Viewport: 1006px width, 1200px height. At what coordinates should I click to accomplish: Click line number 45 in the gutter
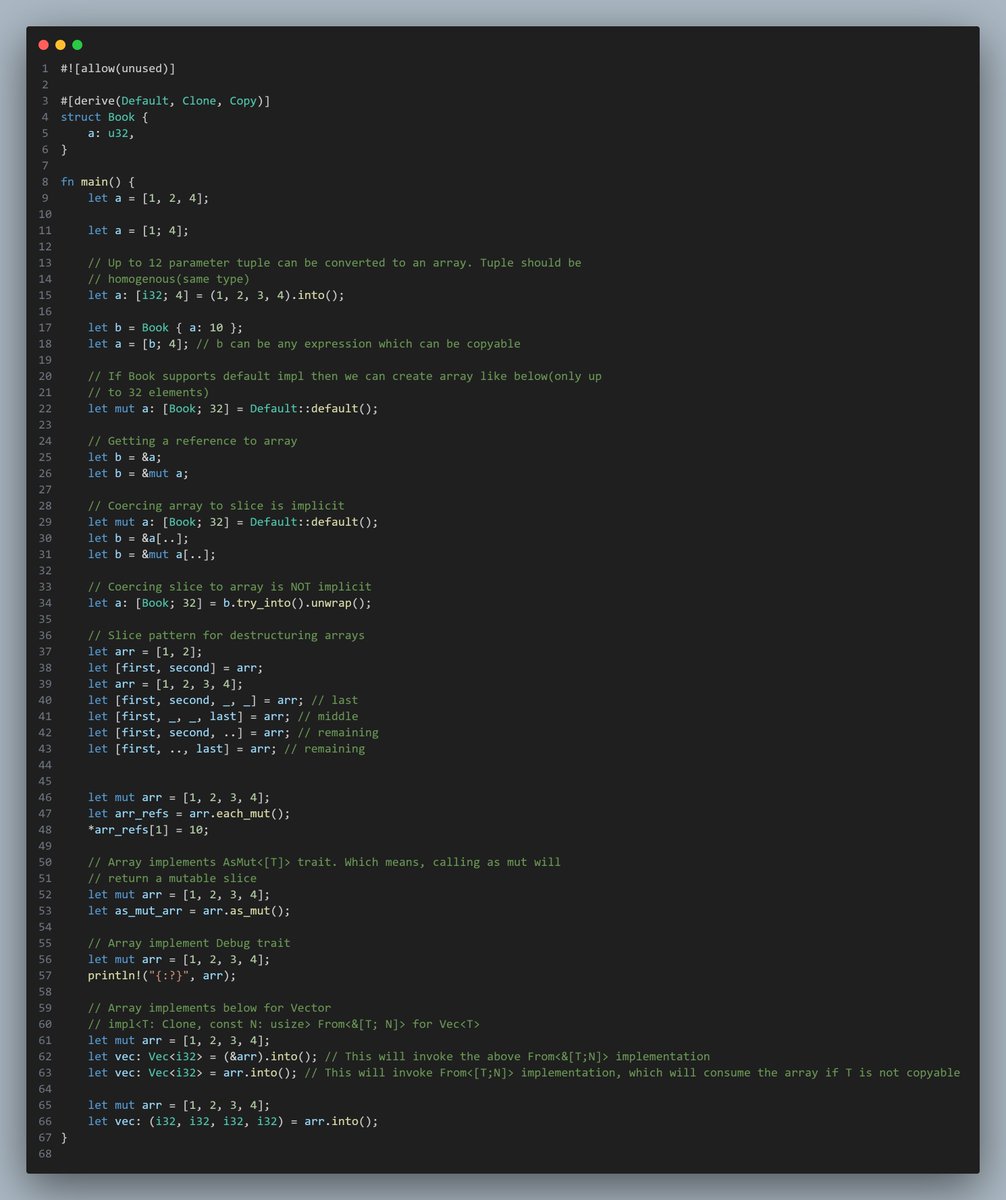(x=43, y=781)
